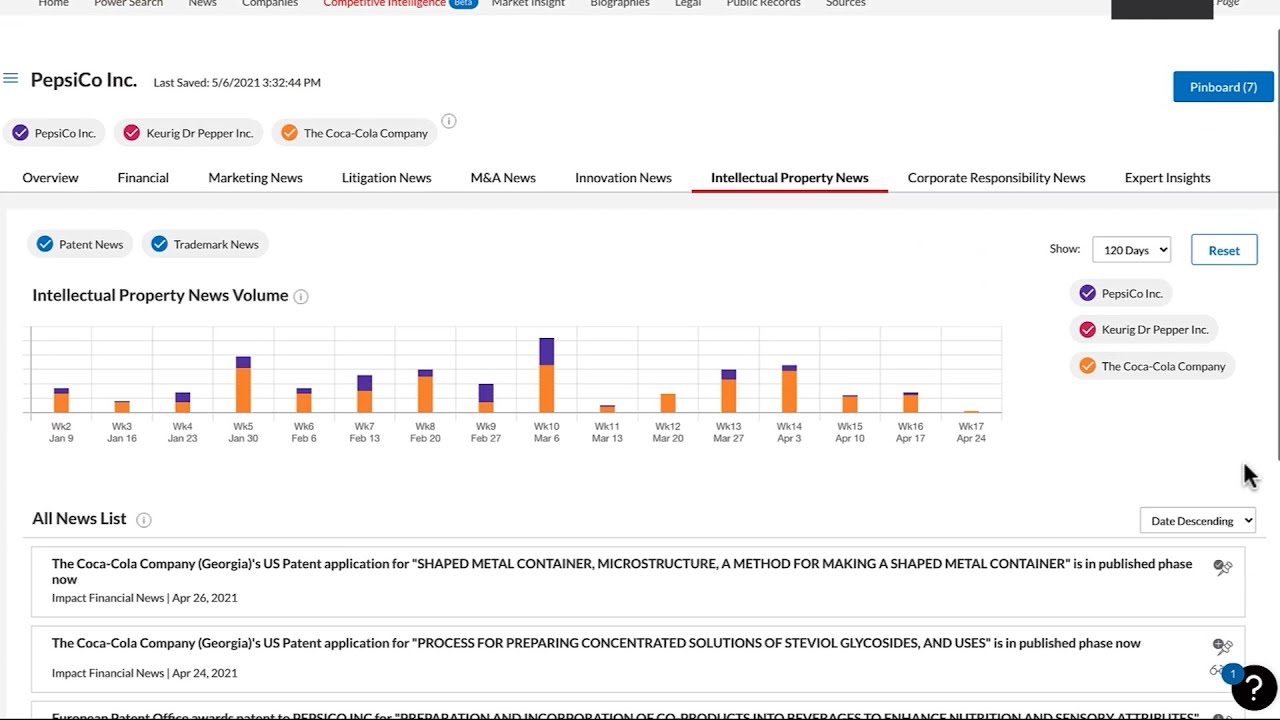Click the Wk7 Feb 13 chart bar

click(364, 394)
